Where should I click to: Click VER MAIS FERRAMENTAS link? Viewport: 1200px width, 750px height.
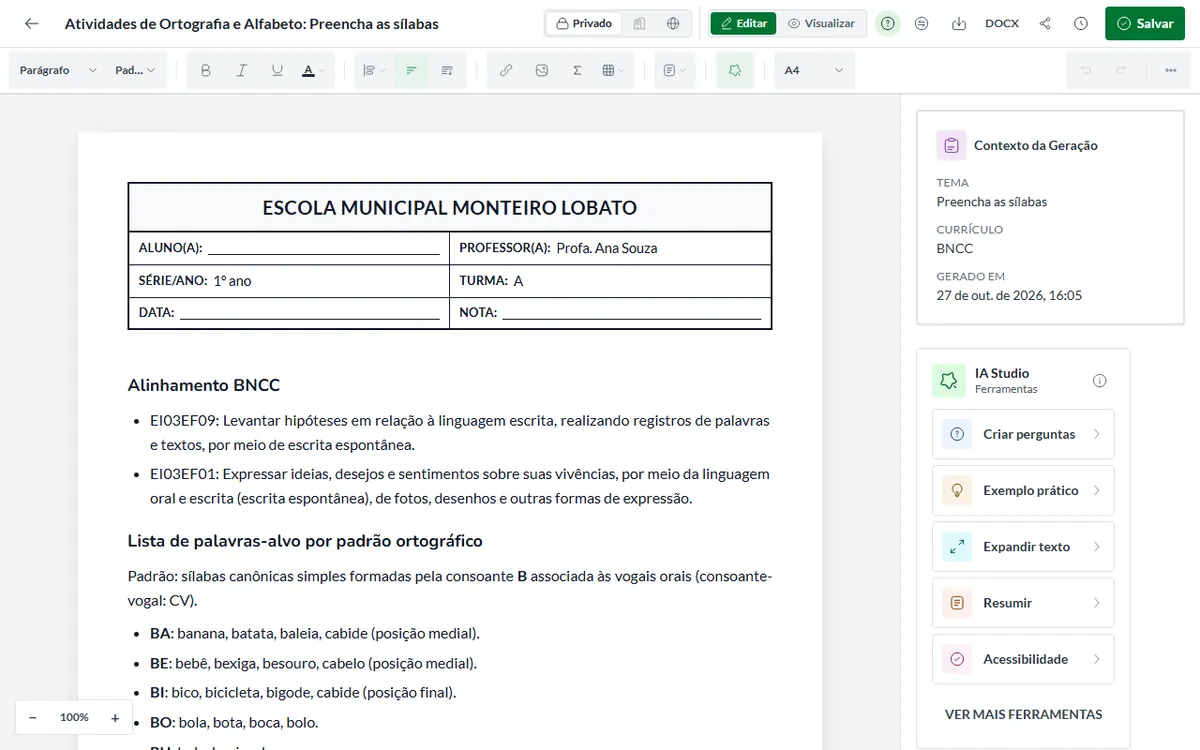click(1023, 714)
